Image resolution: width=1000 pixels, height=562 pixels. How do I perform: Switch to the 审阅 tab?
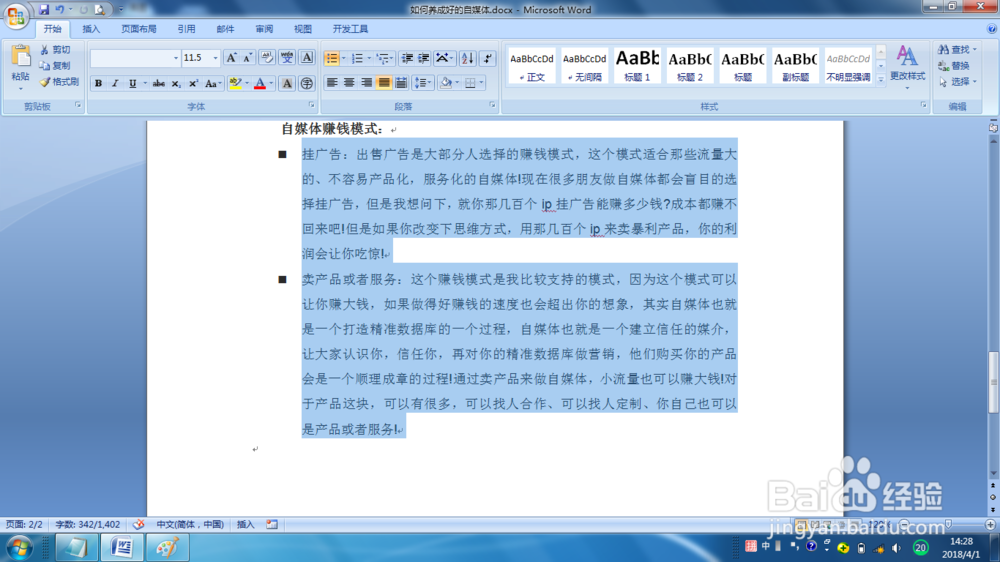(x=264, y=29)
